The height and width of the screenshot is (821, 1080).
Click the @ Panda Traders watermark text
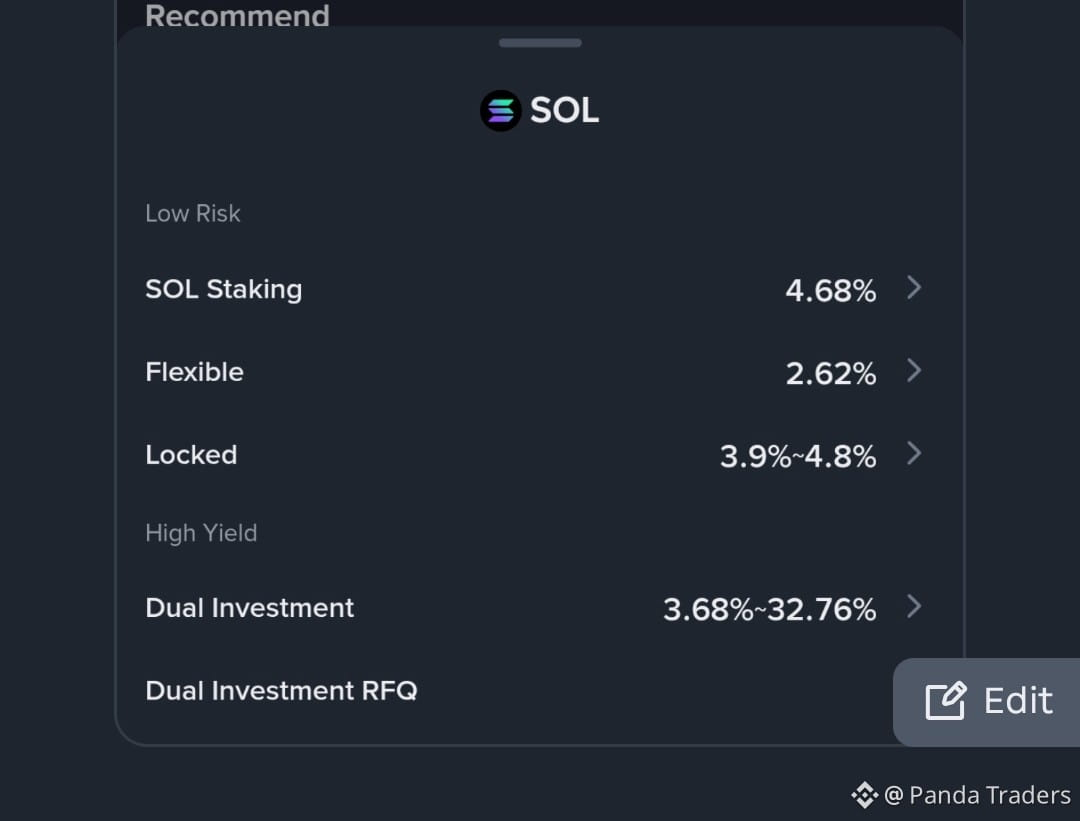(x=977, y=795)
